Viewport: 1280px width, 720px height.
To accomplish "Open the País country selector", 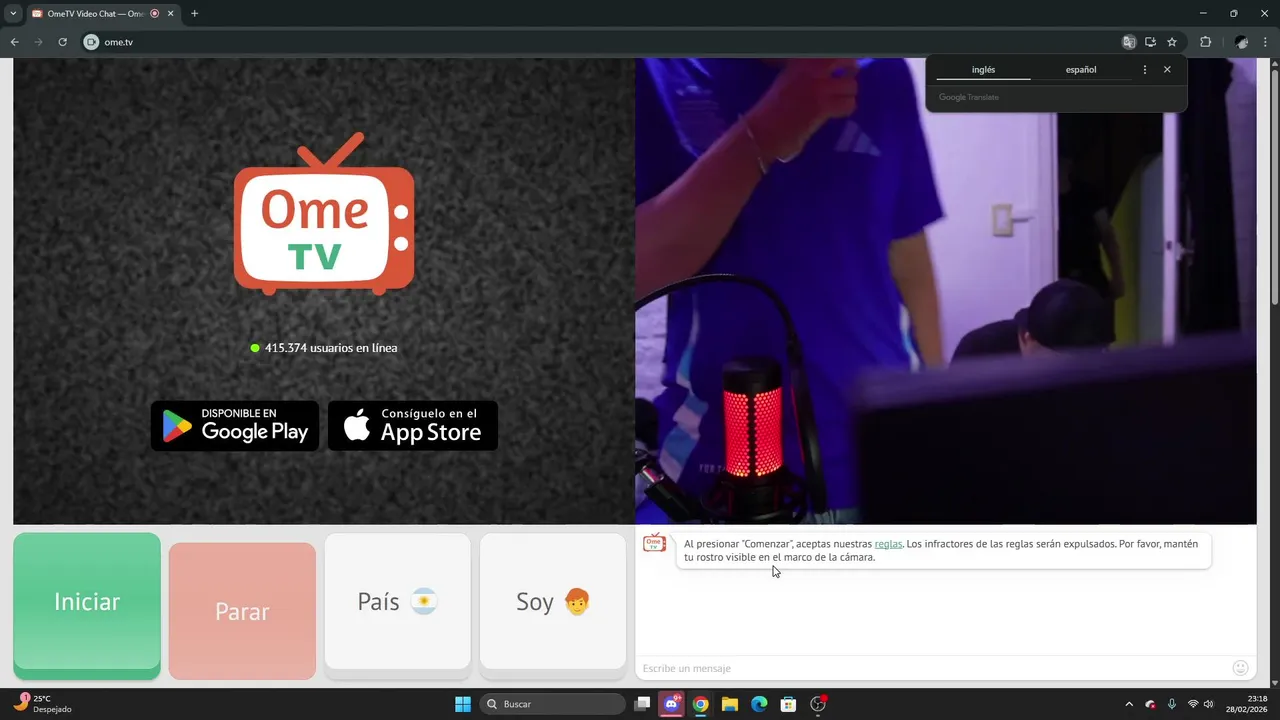I will point(397,601).
